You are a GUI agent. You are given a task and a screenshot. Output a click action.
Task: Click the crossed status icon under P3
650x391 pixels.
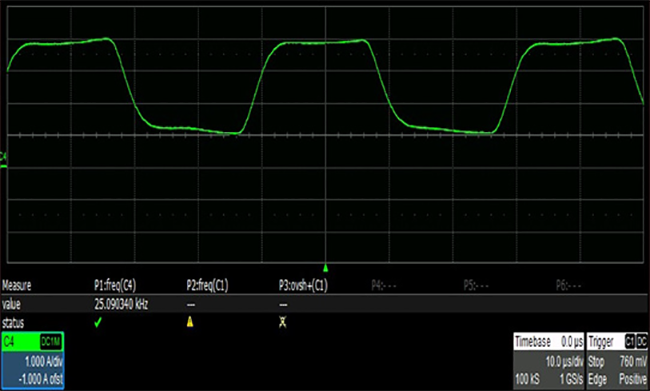[283, 322]
